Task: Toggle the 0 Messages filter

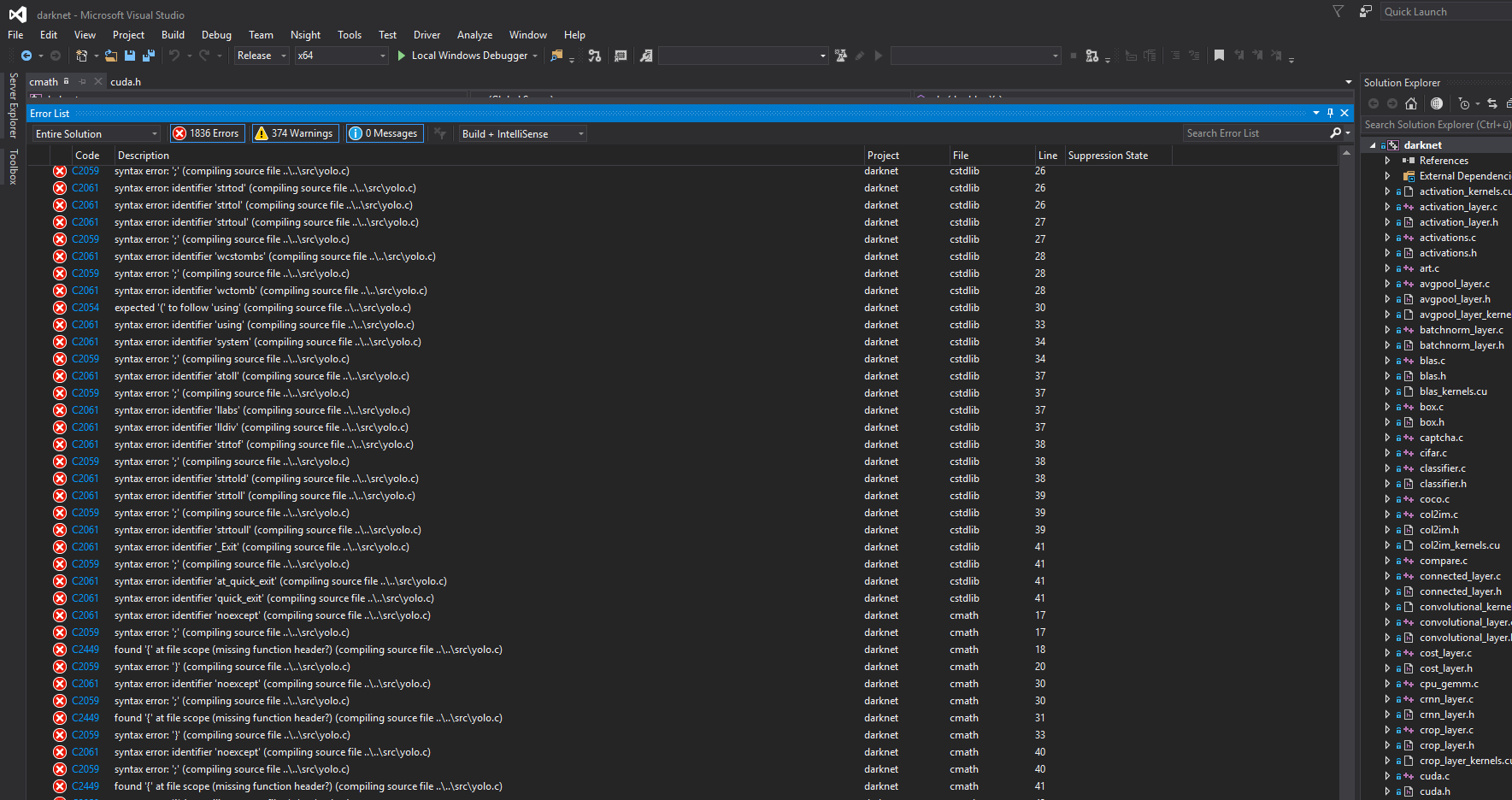Action: click(385, 133)
